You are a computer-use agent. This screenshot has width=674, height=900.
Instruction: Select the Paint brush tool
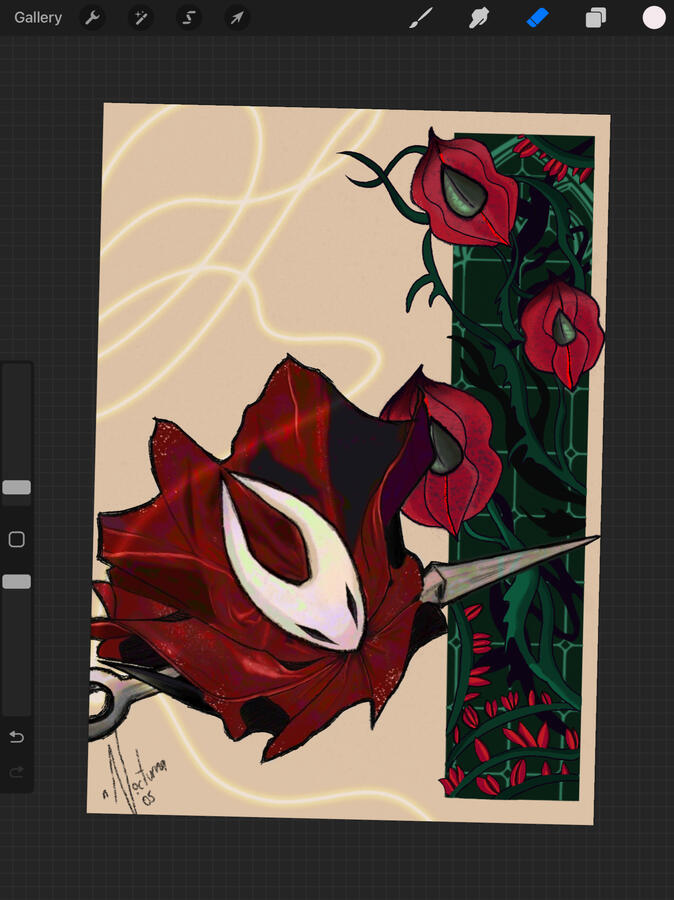pos(422,18)
